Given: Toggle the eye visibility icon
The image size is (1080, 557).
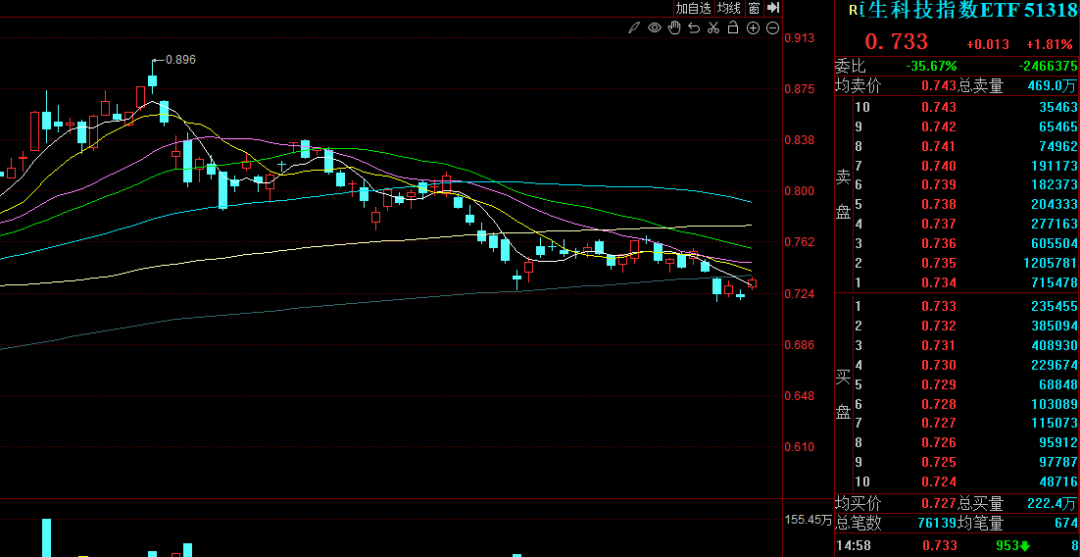Looking at the screenshot, I should point(654,28).
